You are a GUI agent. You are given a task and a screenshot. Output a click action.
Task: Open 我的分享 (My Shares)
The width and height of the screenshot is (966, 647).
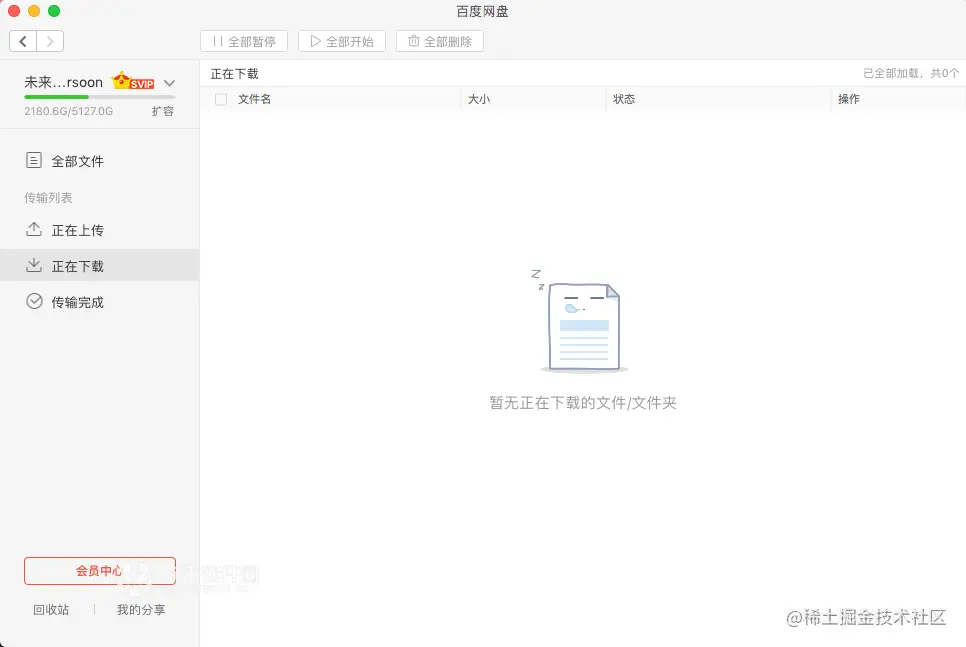[x=140, y=609]
